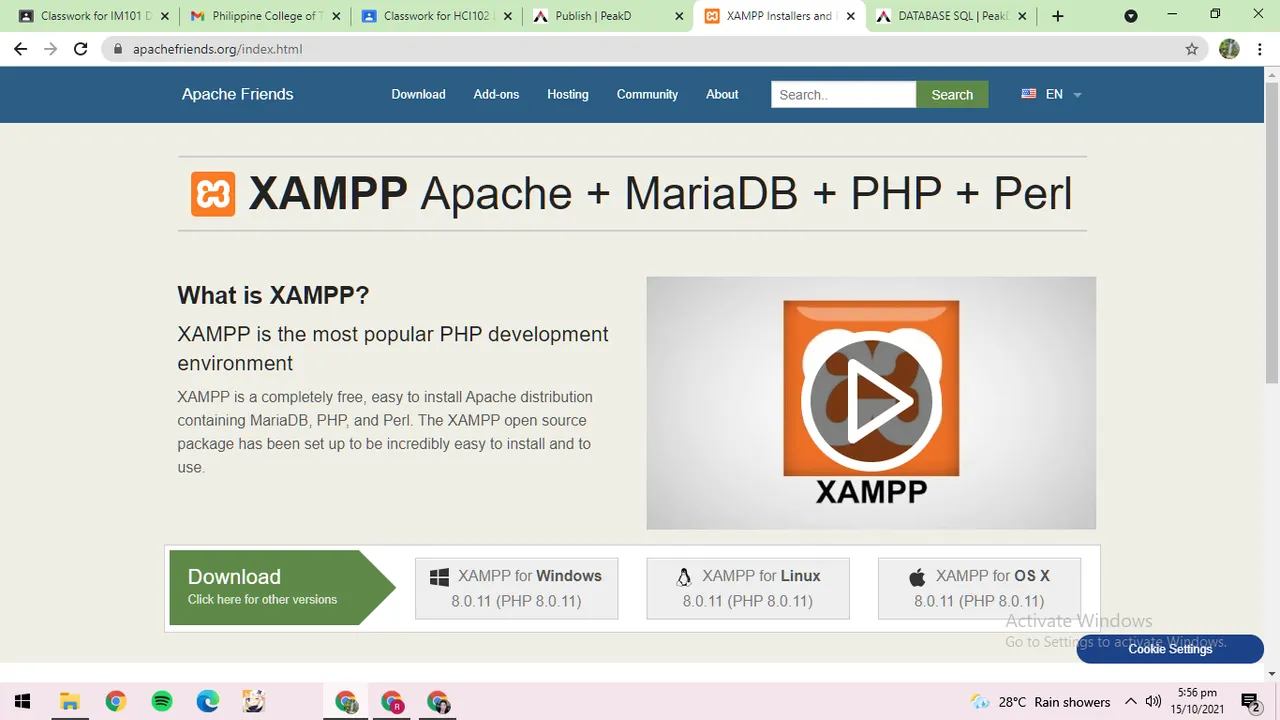Close the Publish | PeakD tab

679,16
